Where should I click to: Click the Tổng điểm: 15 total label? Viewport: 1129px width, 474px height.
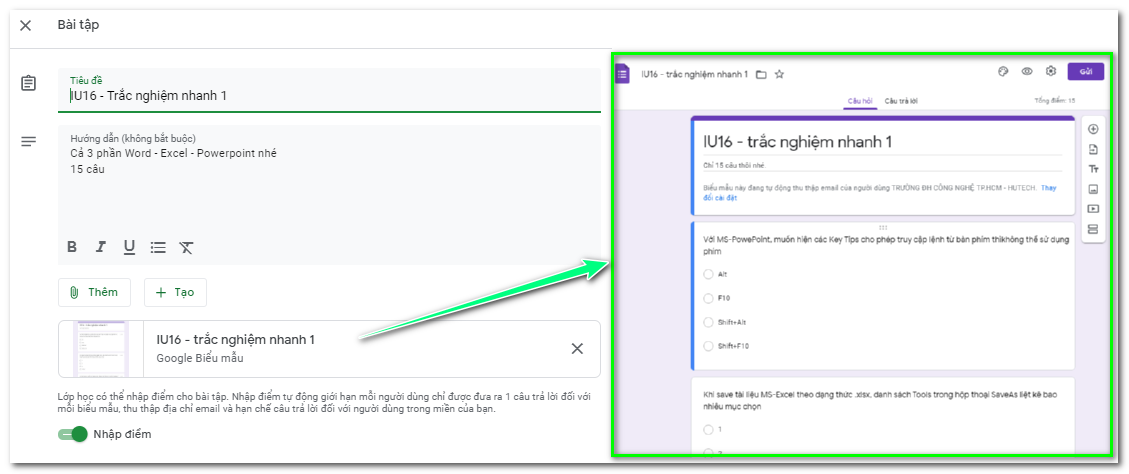[1055, 101]
